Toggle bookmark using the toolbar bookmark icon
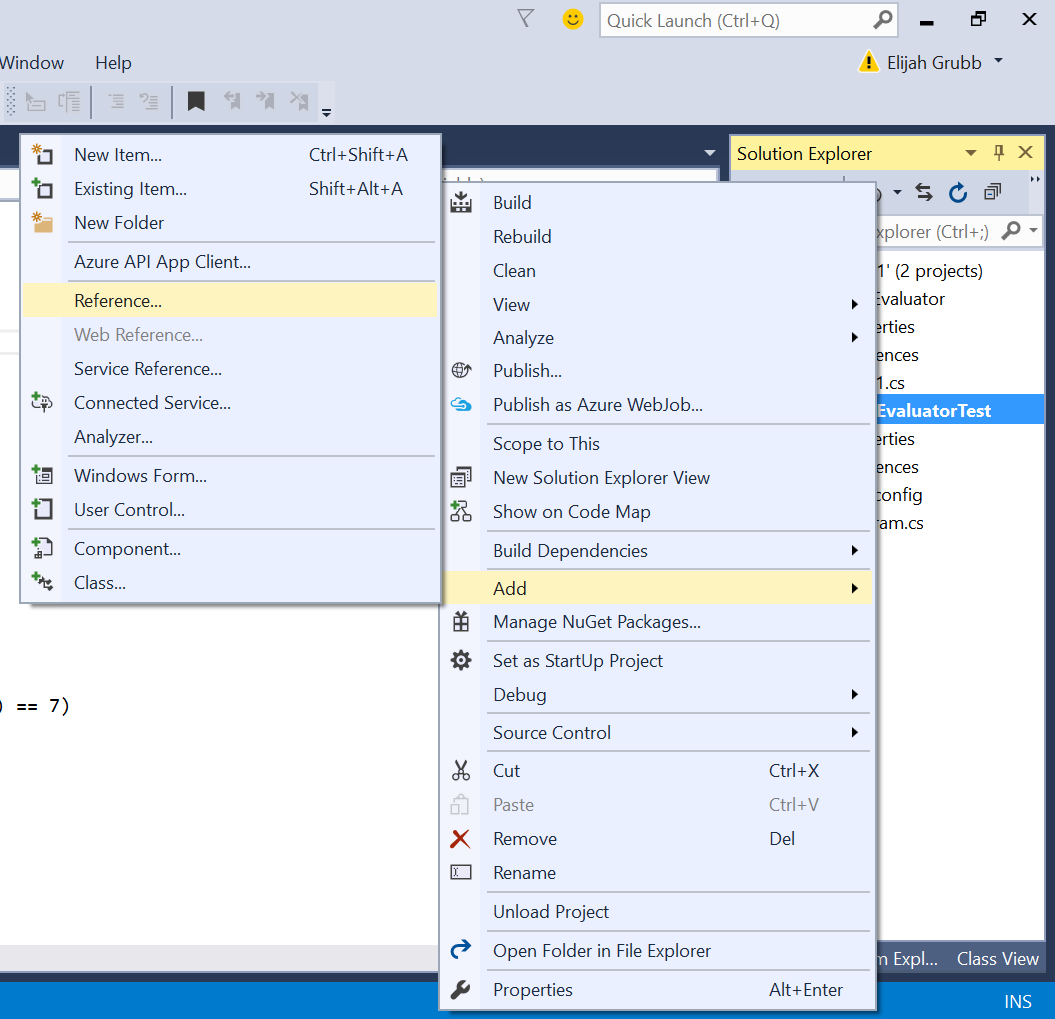 [x=196, y=101]
